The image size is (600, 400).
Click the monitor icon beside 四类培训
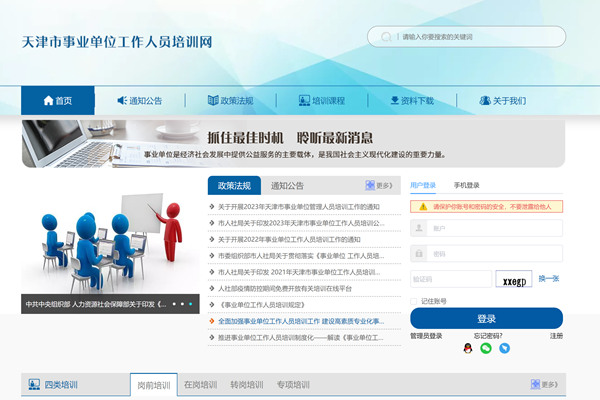click(x=34, y=384)
